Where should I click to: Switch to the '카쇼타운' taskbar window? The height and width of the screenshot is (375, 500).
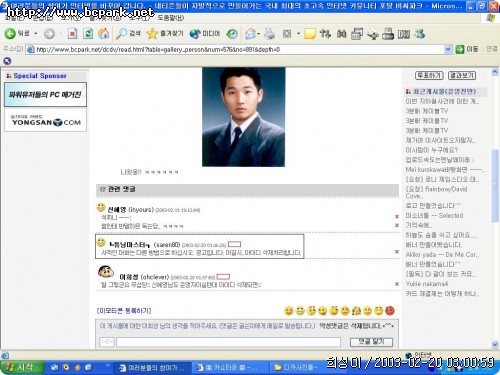point(230,368)
